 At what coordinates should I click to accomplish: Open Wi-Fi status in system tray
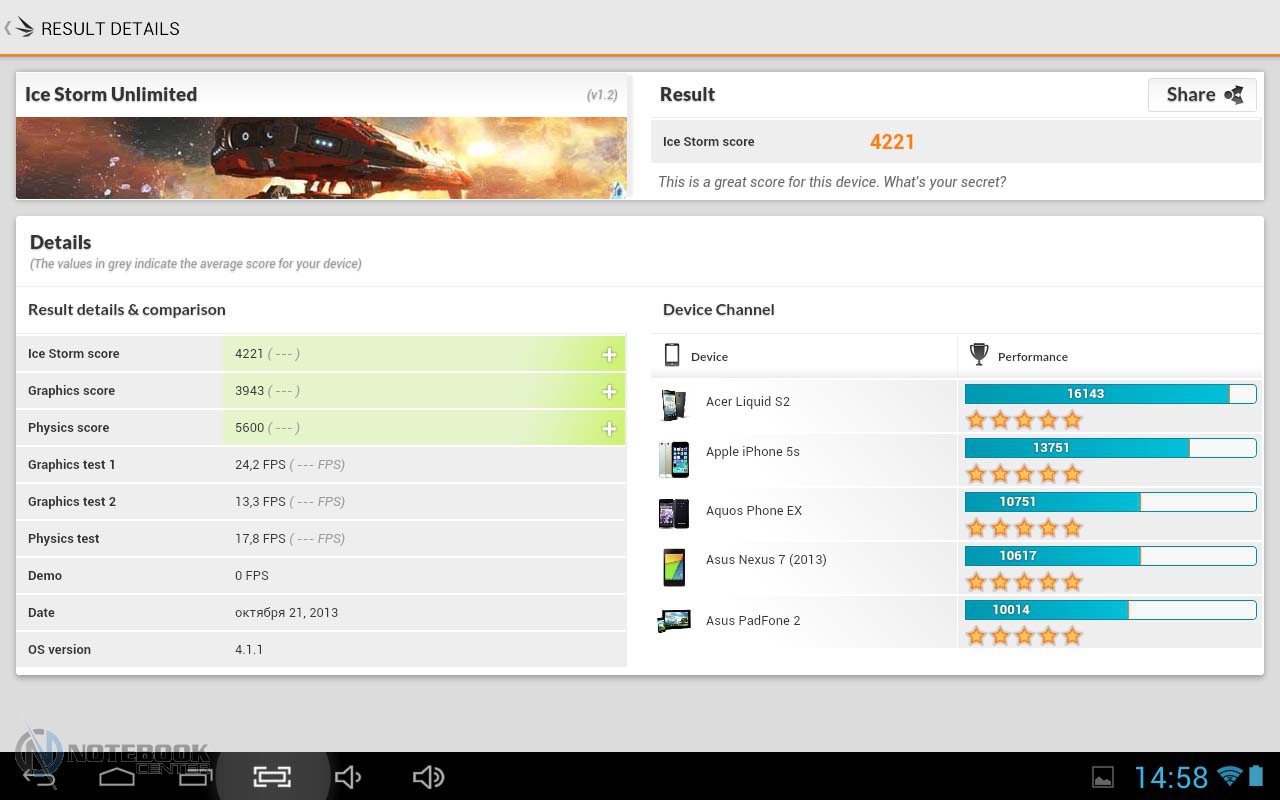coord(1229,776)
